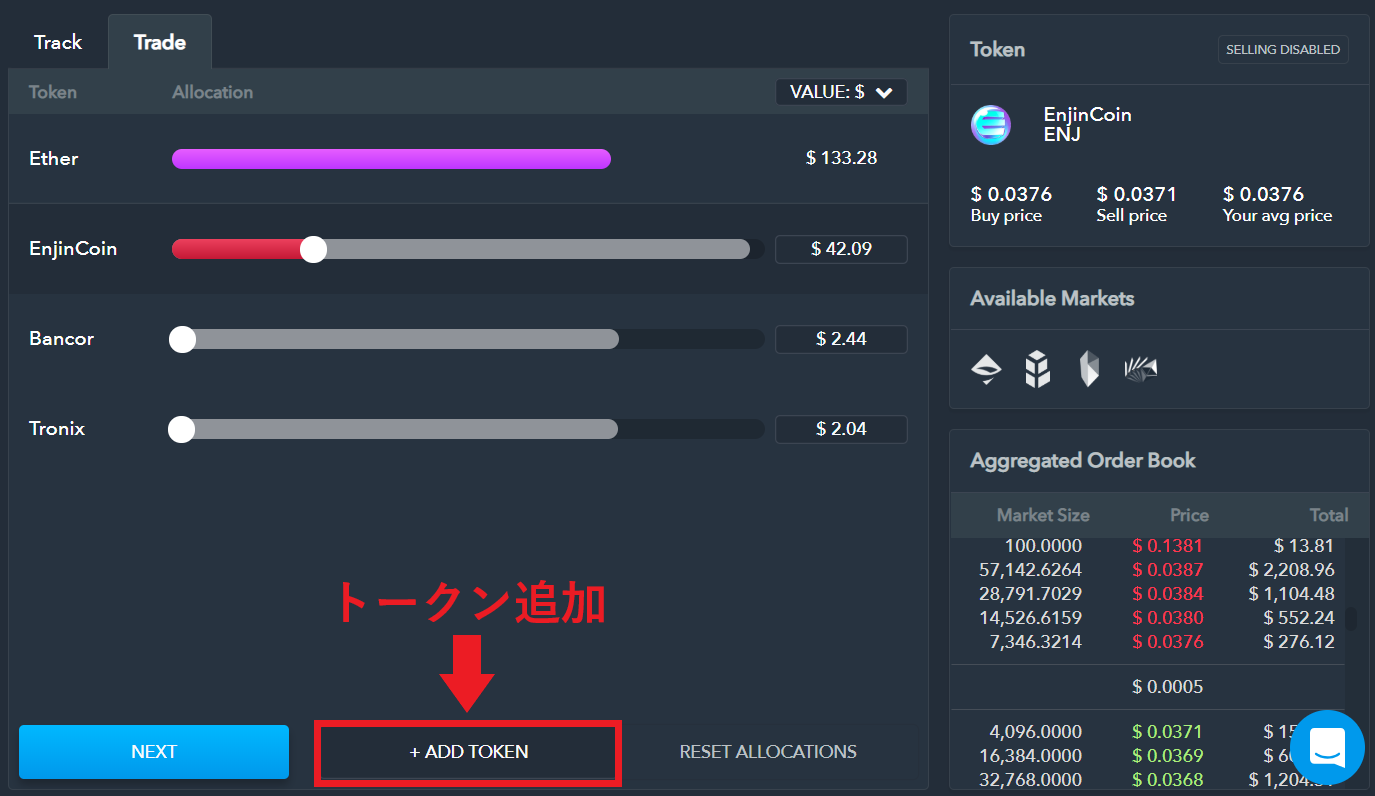Click the Bancor $ 2.44 value field
Image resolution: width=1375 pixels, height=796 pixels.
click(841, 339)
